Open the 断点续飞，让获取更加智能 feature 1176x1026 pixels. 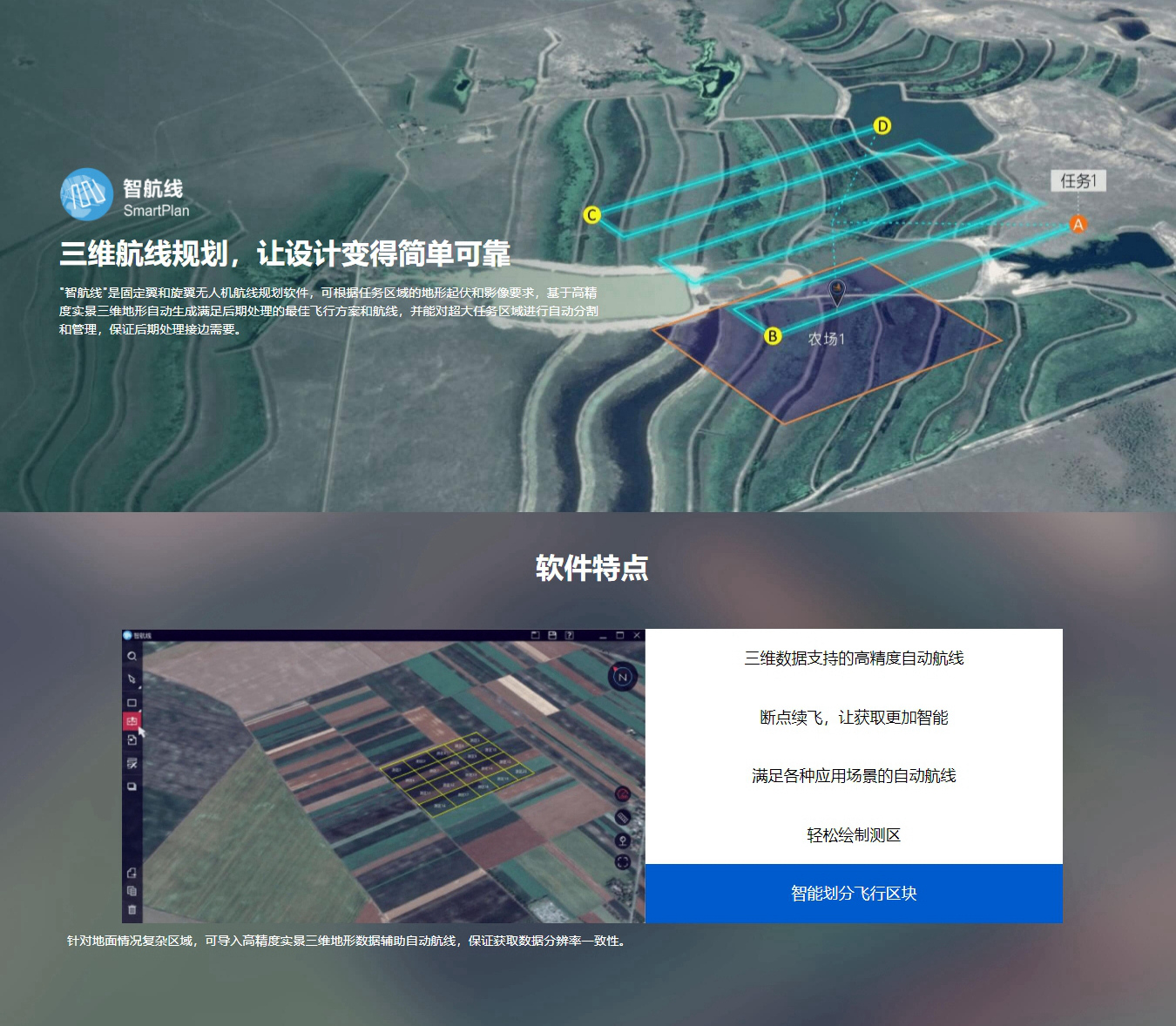(854, 718)
